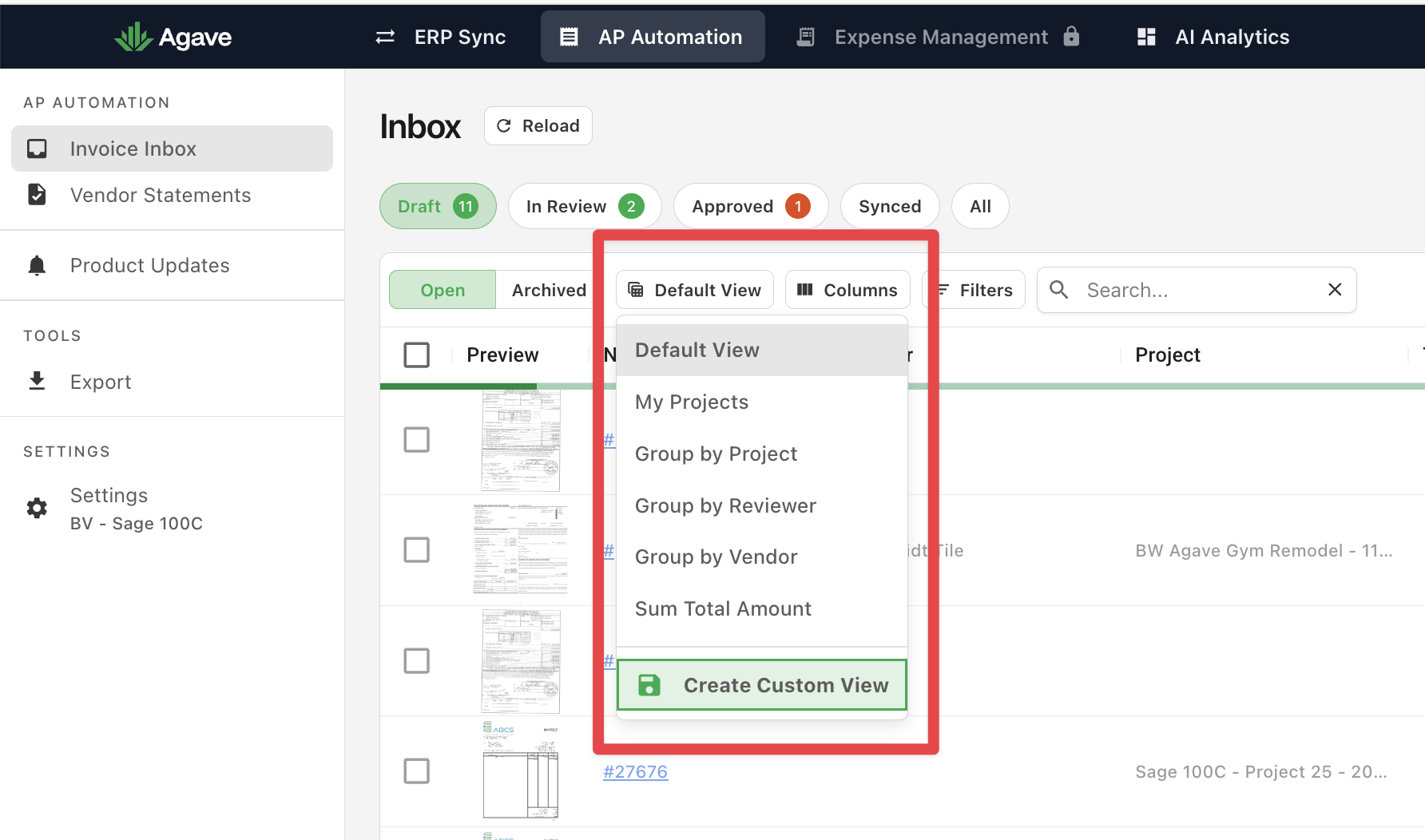
Task: Click Create Custom View button
Action: (762, 685)
